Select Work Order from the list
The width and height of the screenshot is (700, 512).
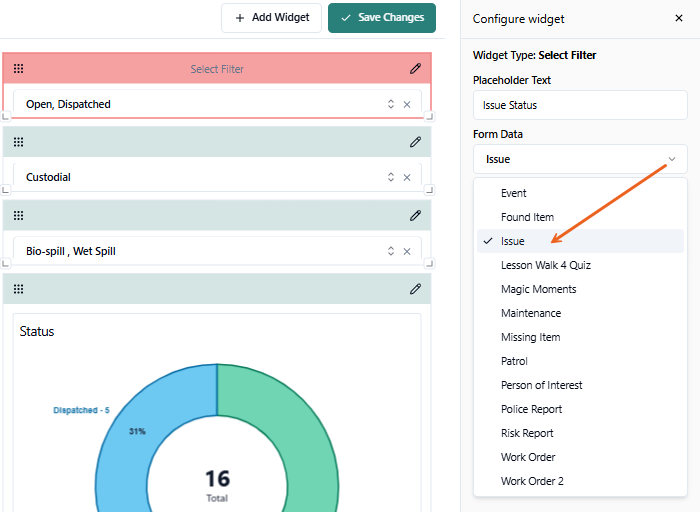(528, 457)
